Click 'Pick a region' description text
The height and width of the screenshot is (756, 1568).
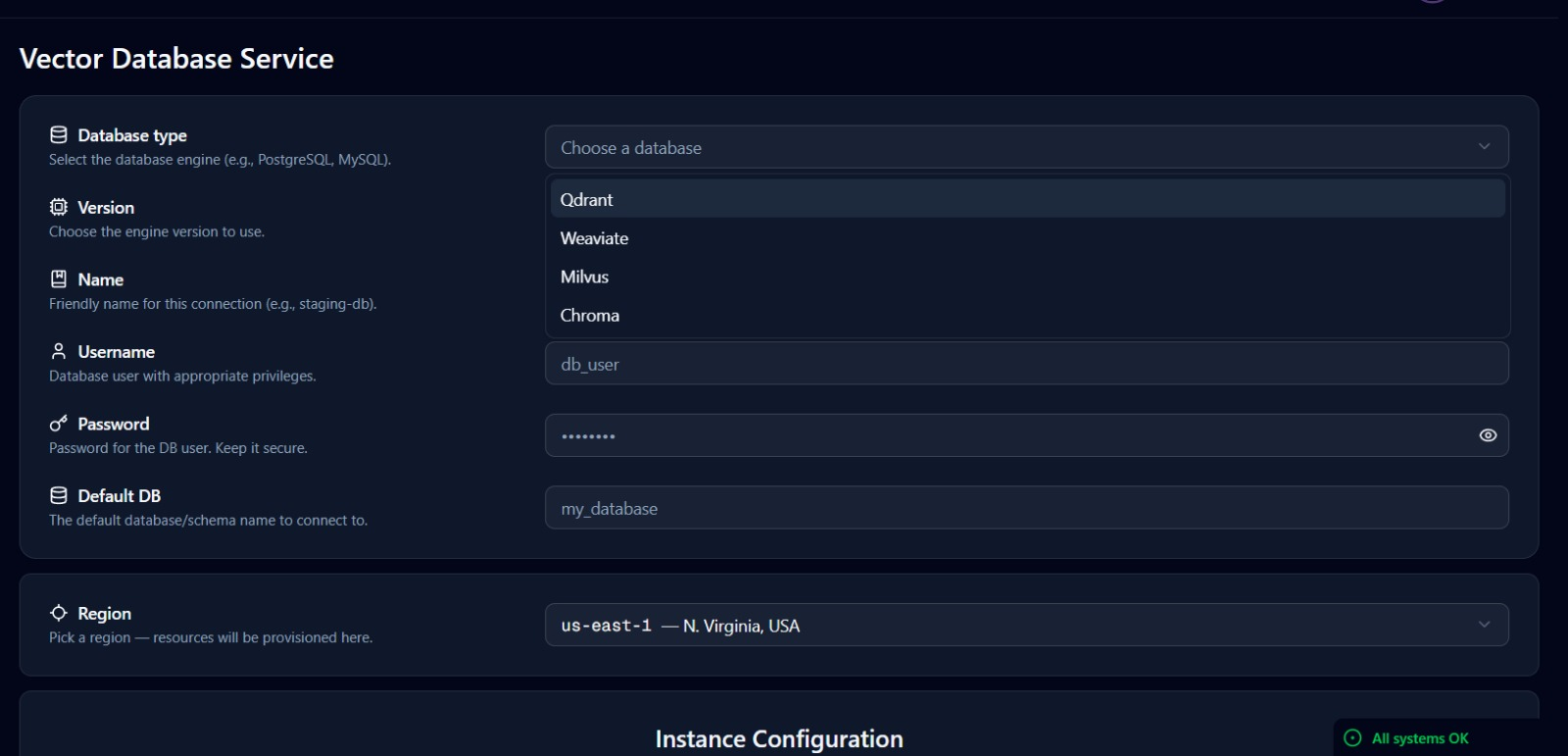tap(211, 637)
